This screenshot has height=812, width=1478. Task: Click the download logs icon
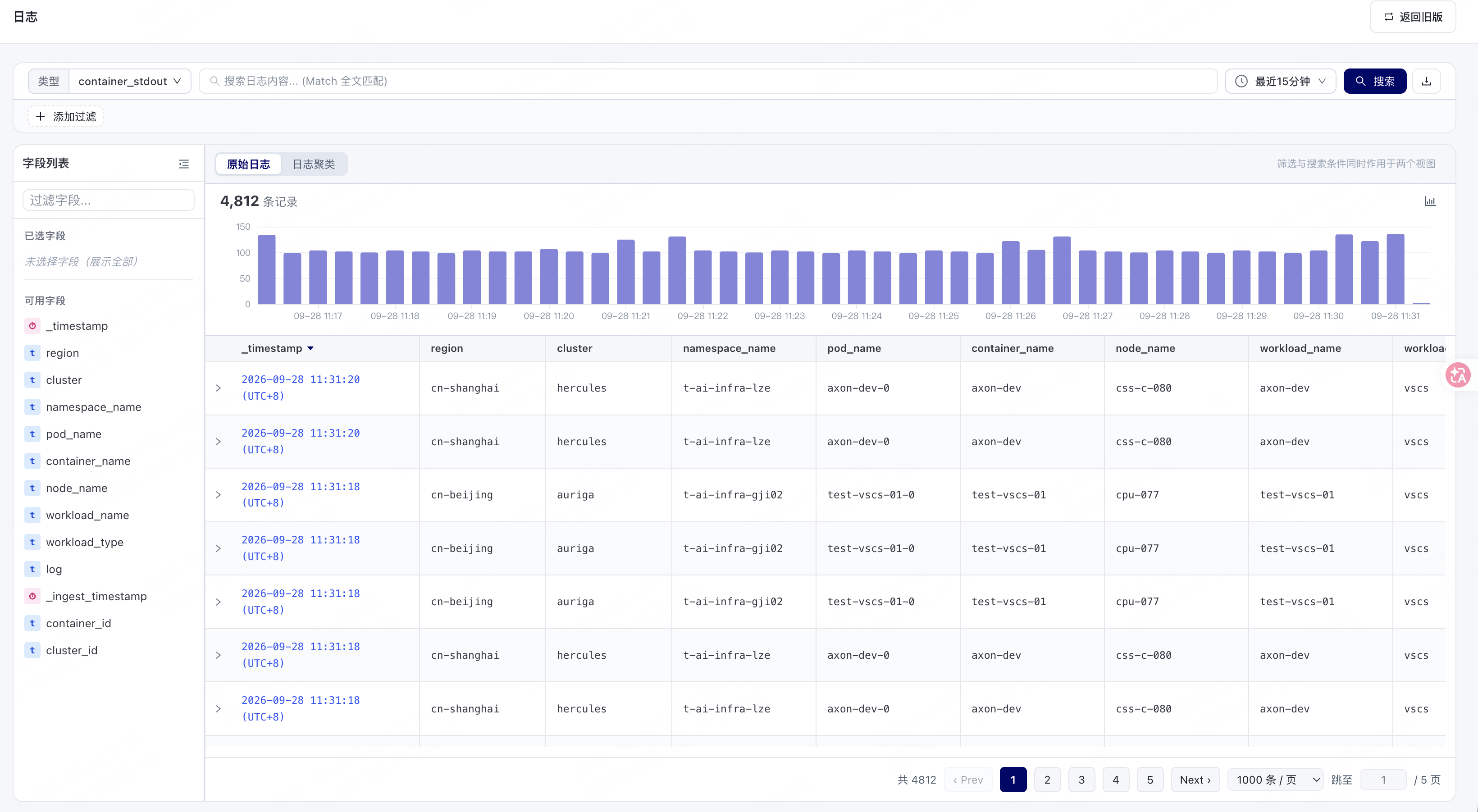click(x=1426, y=81)
